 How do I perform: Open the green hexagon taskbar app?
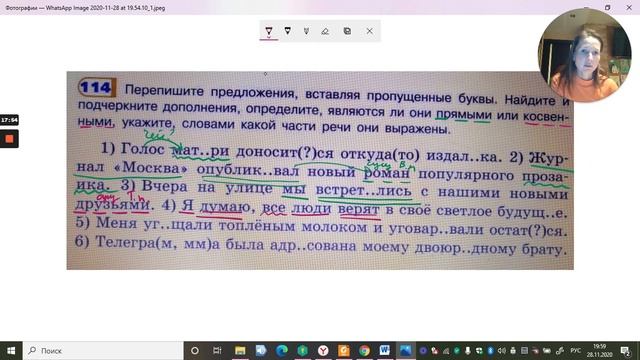click(302, 351)
